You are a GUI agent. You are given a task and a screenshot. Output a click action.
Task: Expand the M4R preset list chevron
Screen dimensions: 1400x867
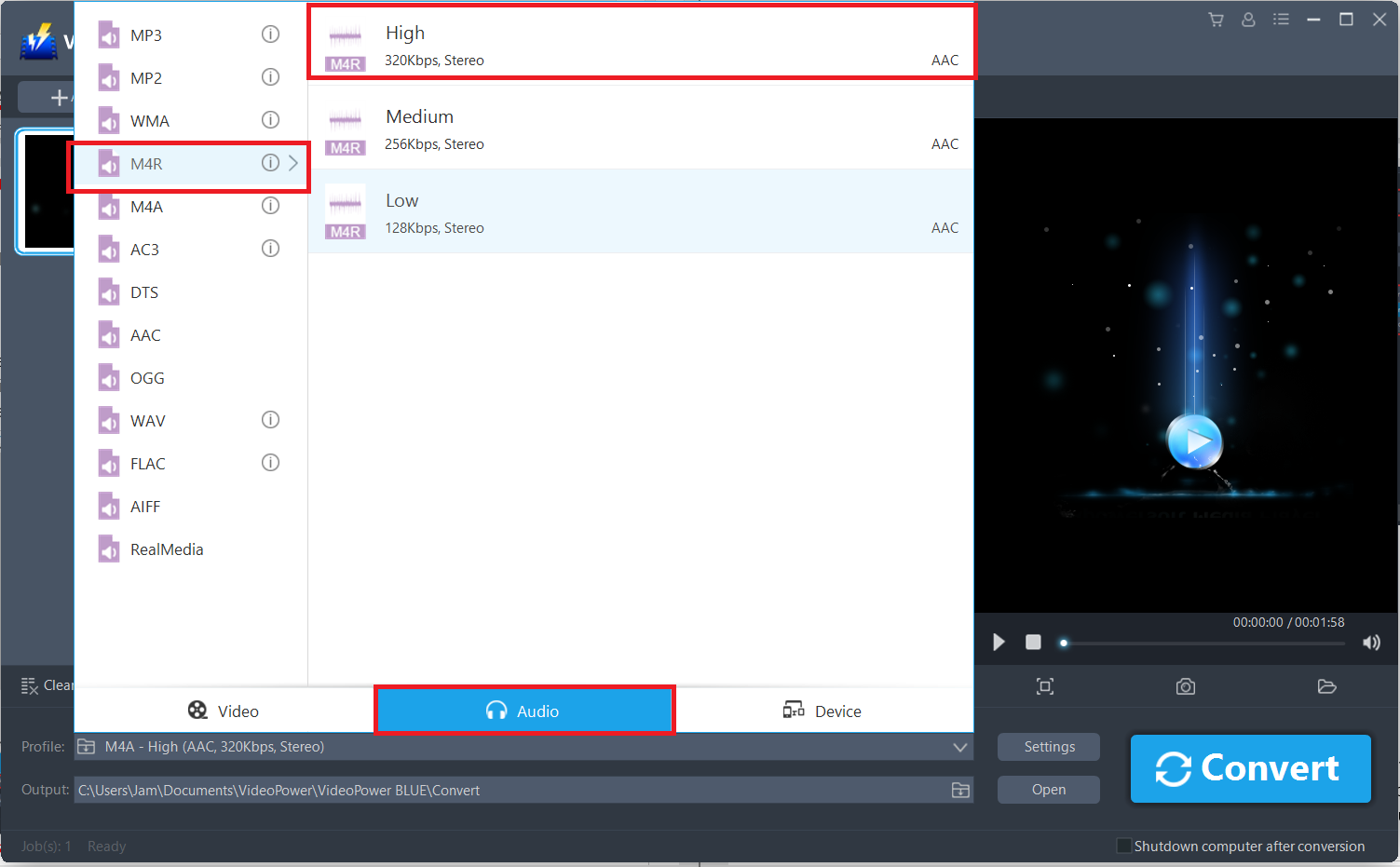(x=292, y=163)
